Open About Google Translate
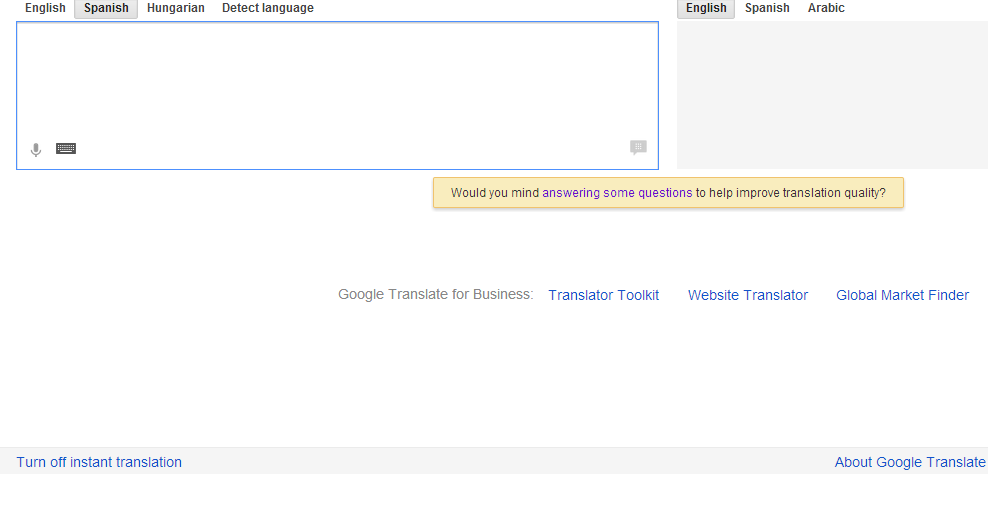Screen dimensions: 988x519 (x=910, y=462)
